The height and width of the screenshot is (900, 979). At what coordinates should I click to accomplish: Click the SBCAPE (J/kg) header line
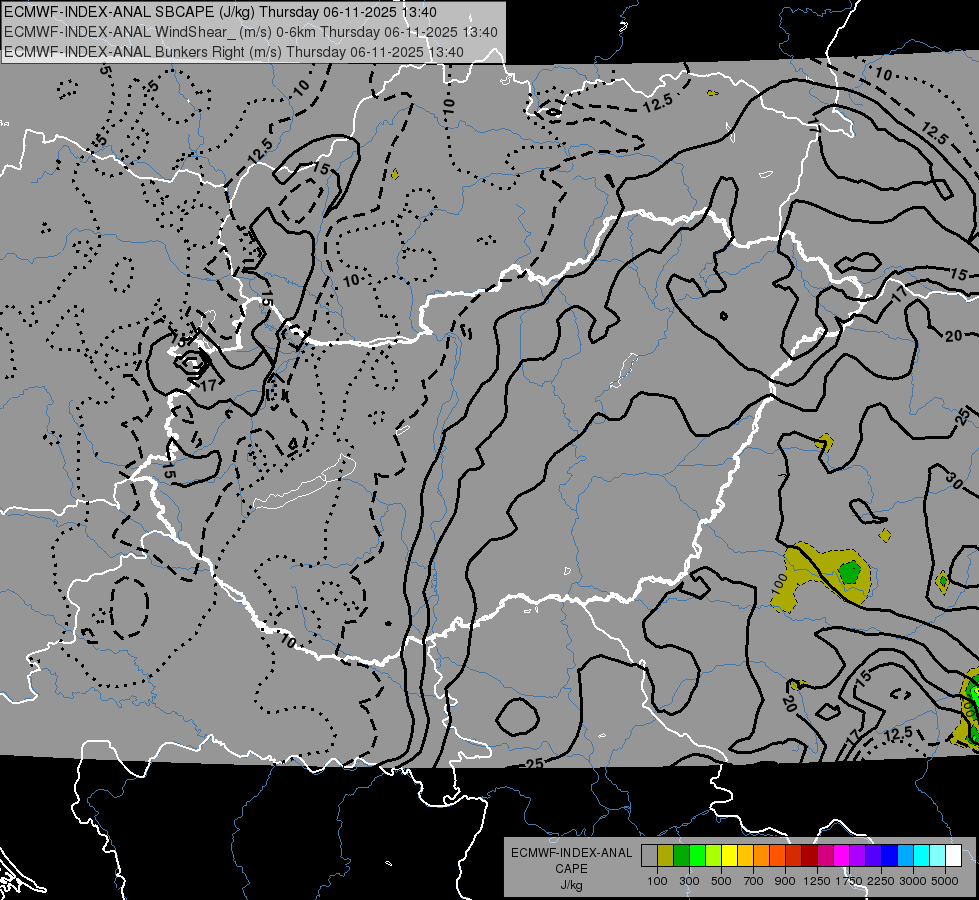click(220, 12)
